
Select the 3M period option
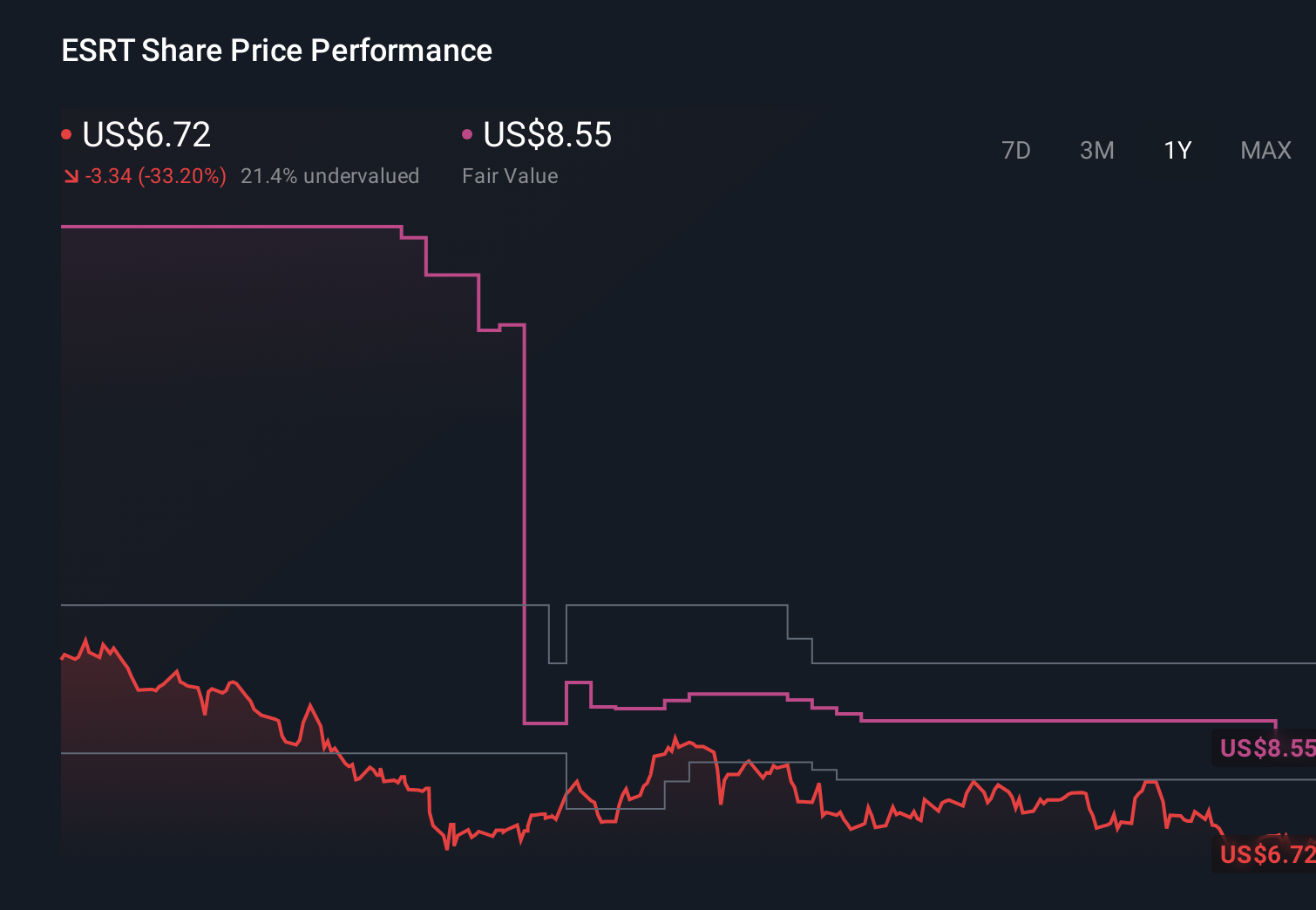point(1096,150)
